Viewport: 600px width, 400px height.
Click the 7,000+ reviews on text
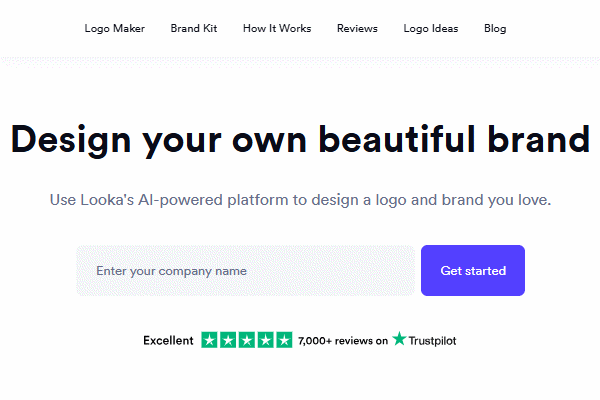point(343,341)
